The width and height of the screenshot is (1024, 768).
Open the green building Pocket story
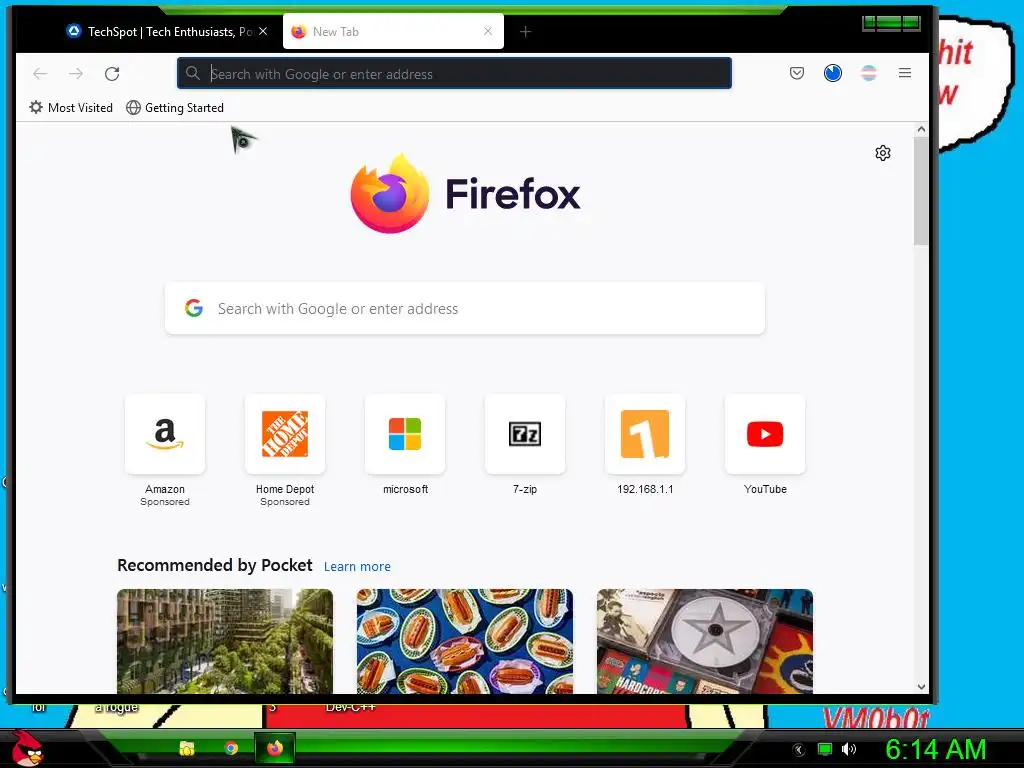click(225, 641)
